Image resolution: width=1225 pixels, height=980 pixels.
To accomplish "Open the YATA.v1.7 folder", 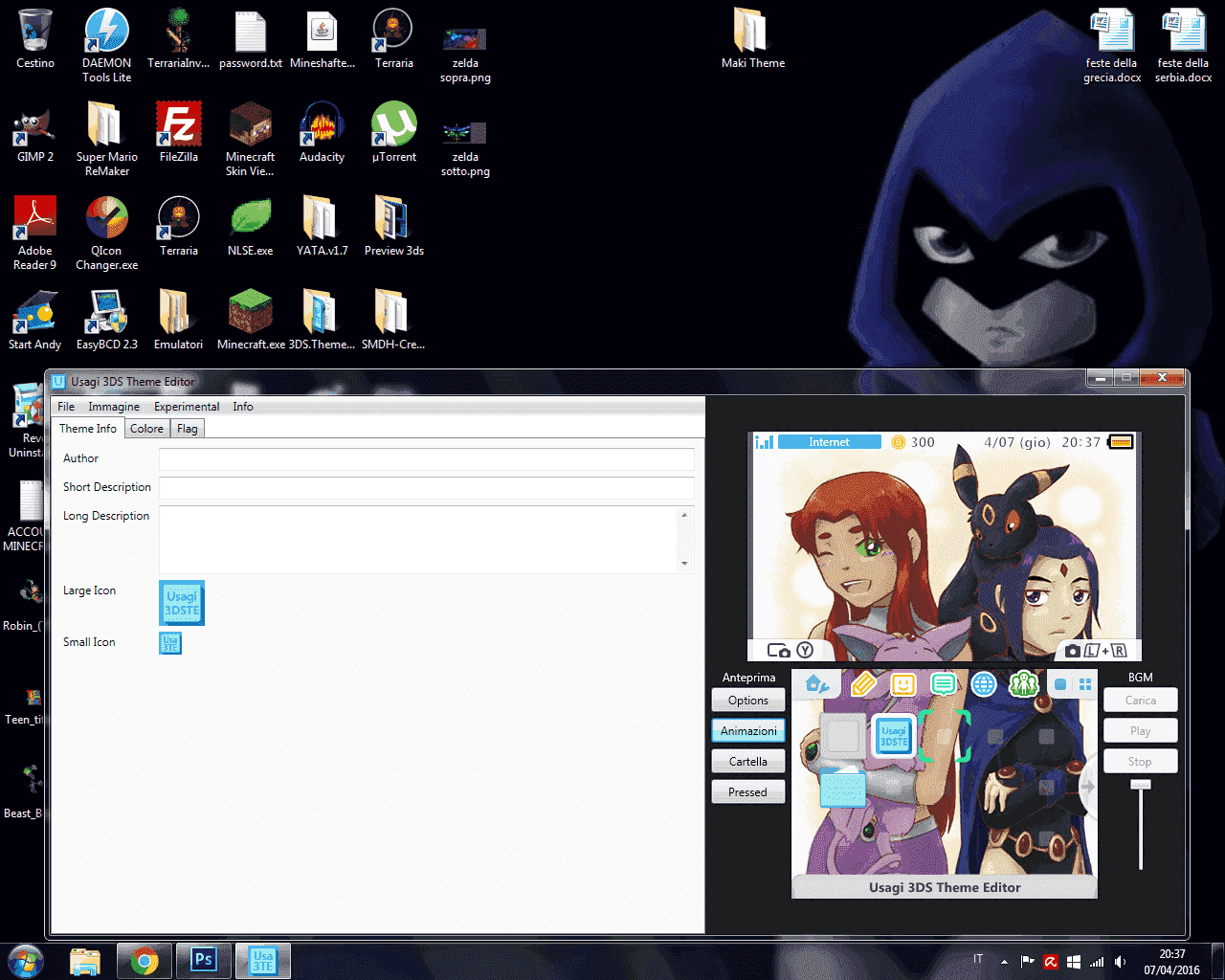I will click(x=323, y=226).
